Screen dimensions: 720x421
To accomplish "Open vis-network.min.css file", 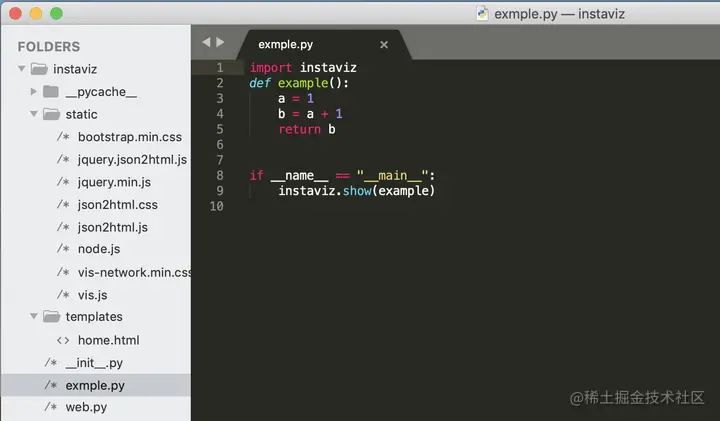I will 134,272.
